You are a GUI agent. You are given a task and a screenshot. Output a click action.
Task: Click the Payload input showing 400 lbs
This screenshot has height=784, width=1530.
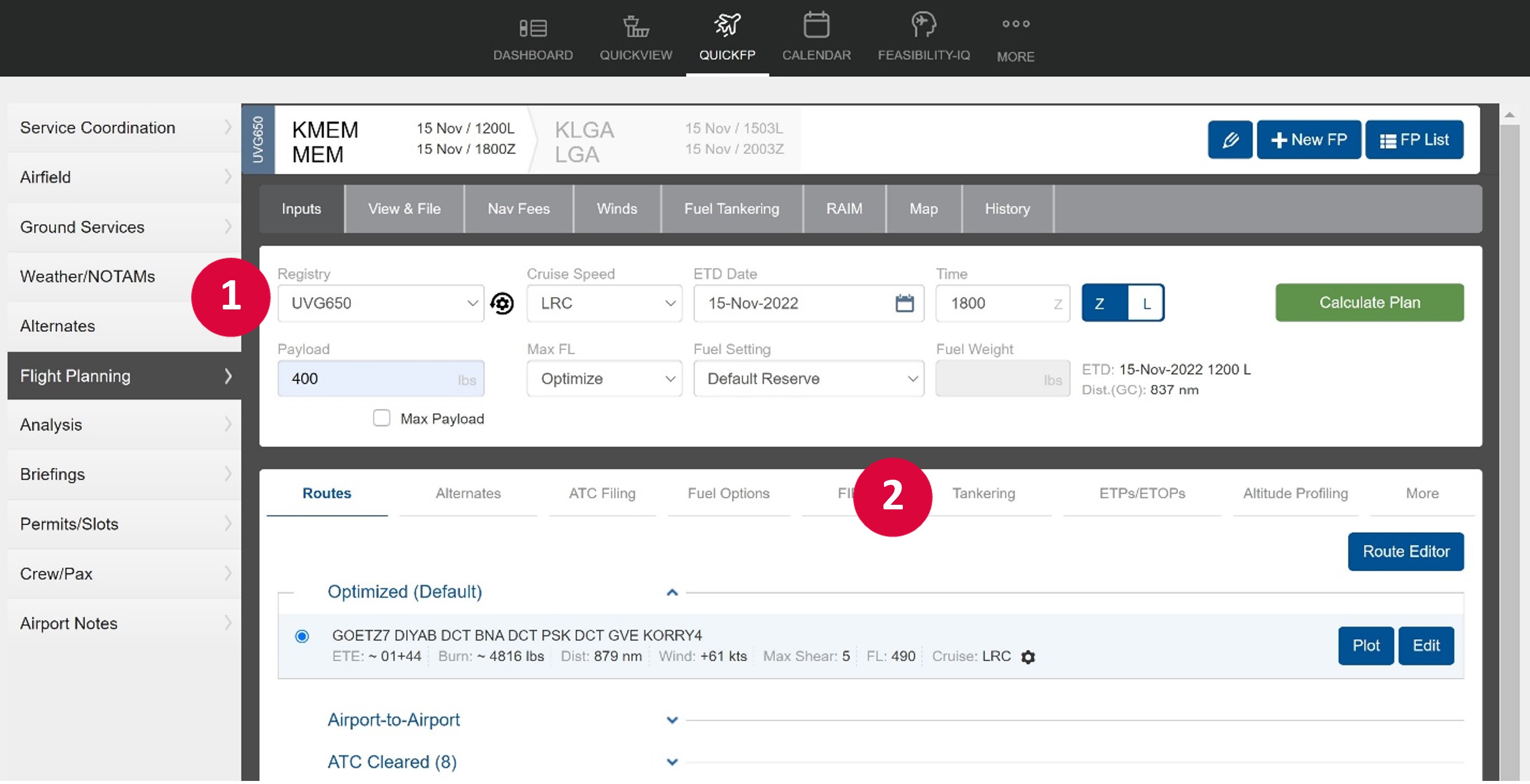tap(380, 378)
